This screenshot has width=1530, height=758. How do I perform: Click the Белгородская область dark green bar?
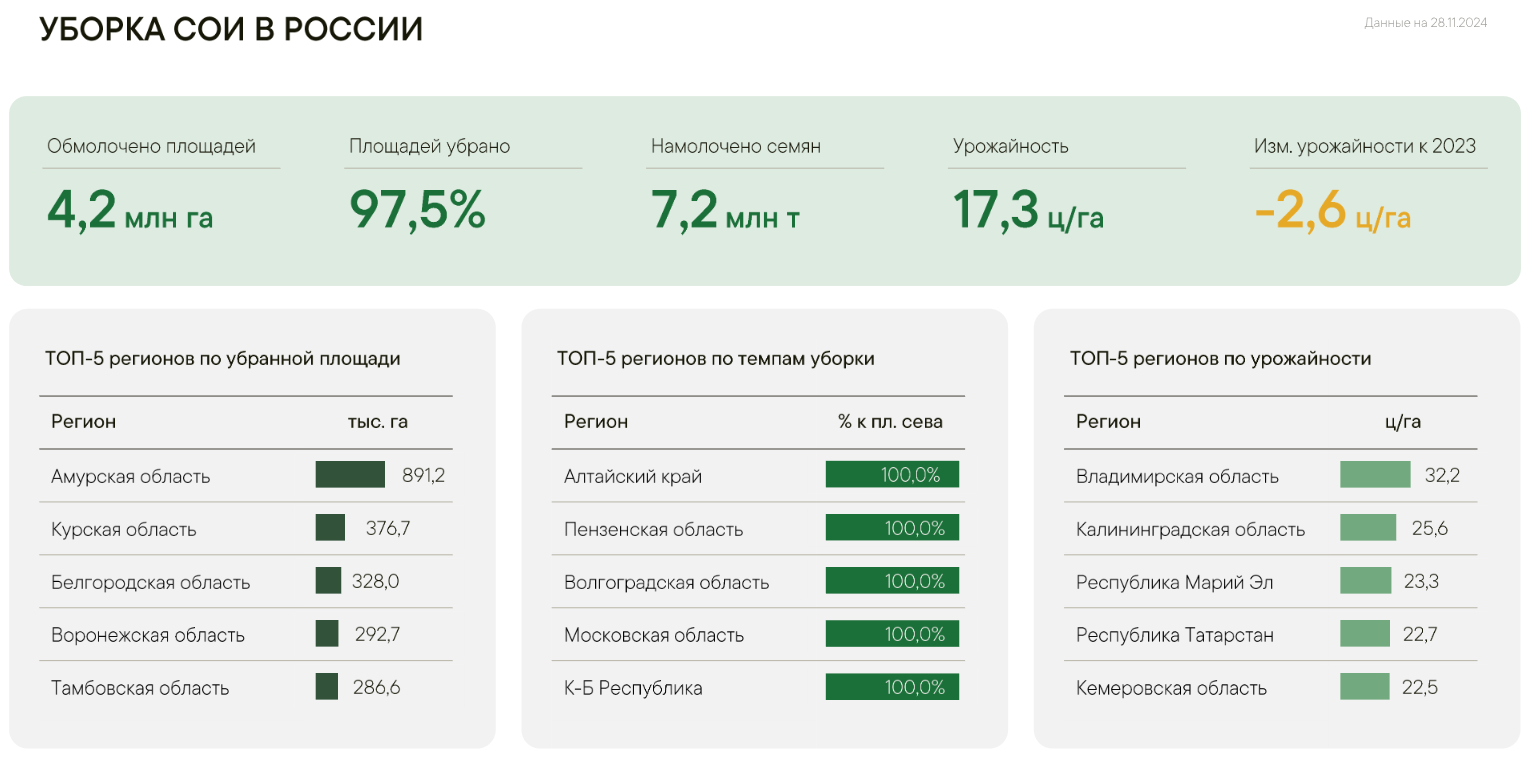[x=328, y=581]
